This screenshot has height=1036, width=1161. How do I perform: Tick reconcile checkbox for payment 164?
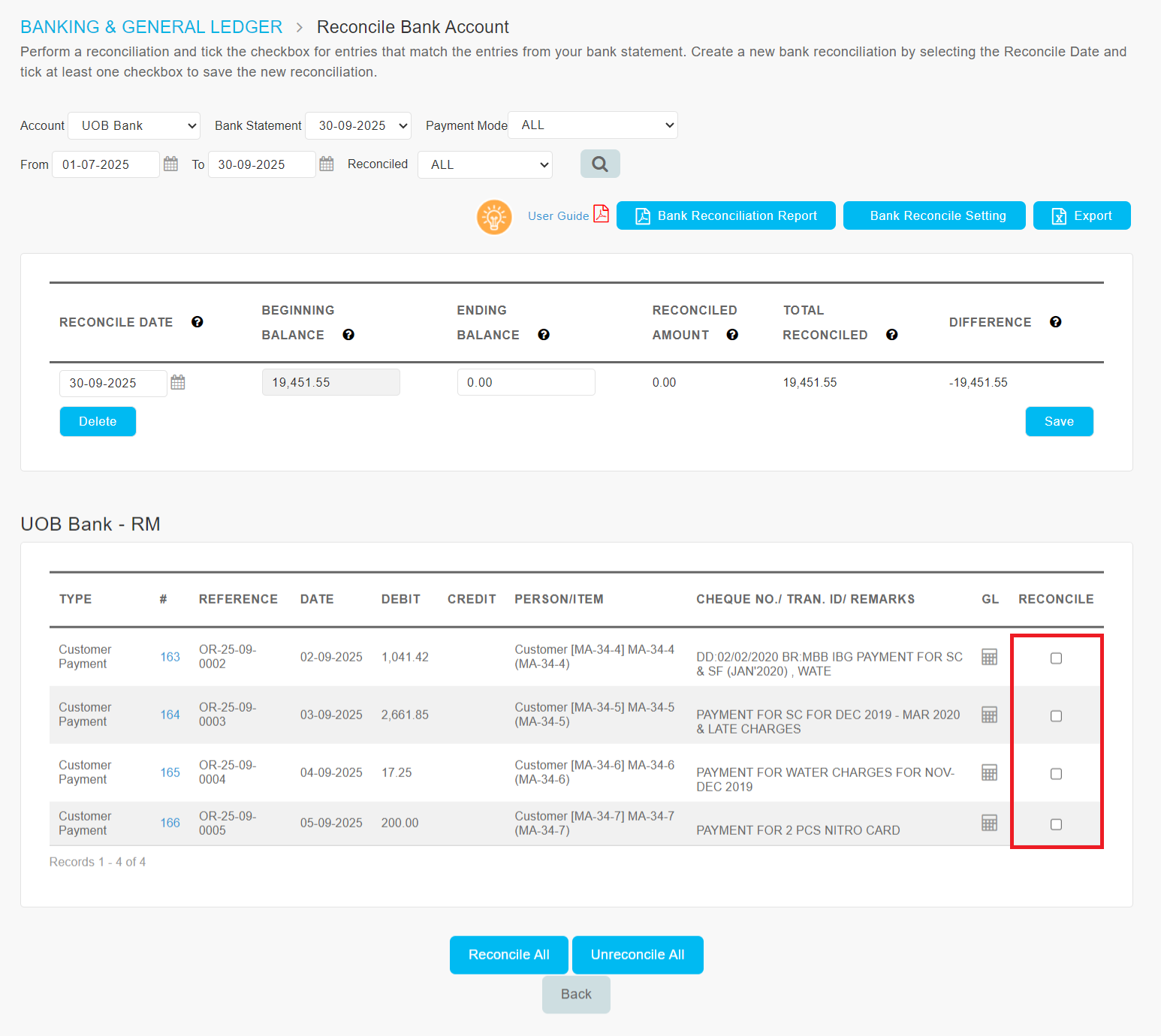(1056, 716)
